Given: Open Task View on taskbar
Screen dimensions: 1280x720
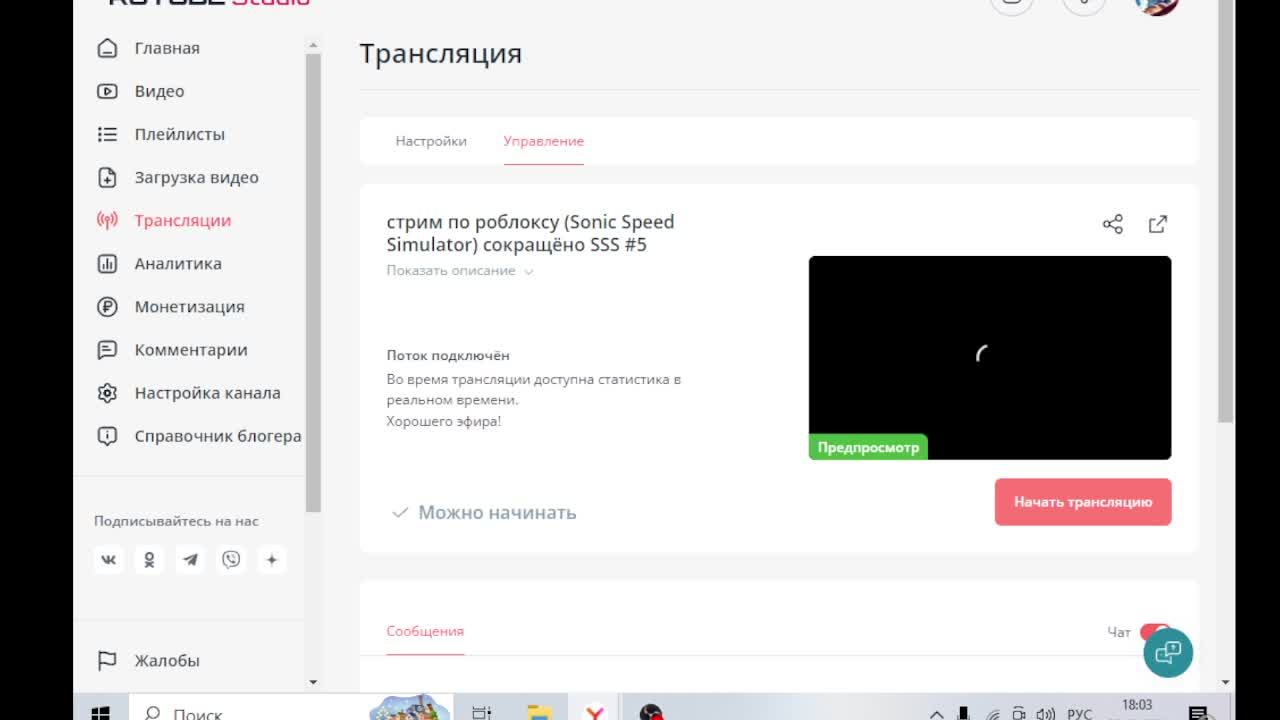Looking at the screenshot, I should [x=482, y=713].
